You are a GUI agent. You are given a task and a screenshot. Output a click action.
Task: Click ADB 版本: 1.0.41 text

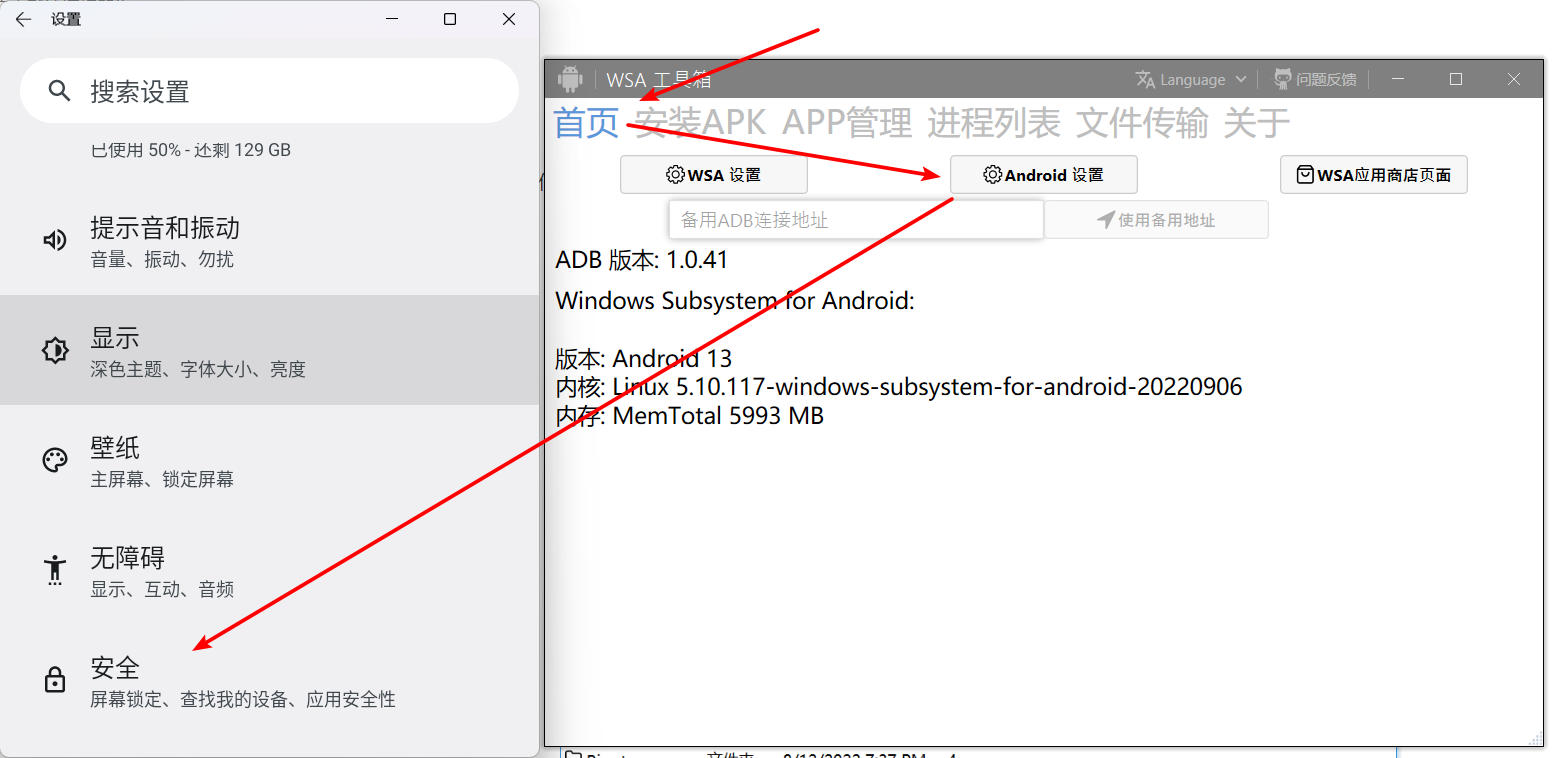pyautogui.click(x=642, y=261)
